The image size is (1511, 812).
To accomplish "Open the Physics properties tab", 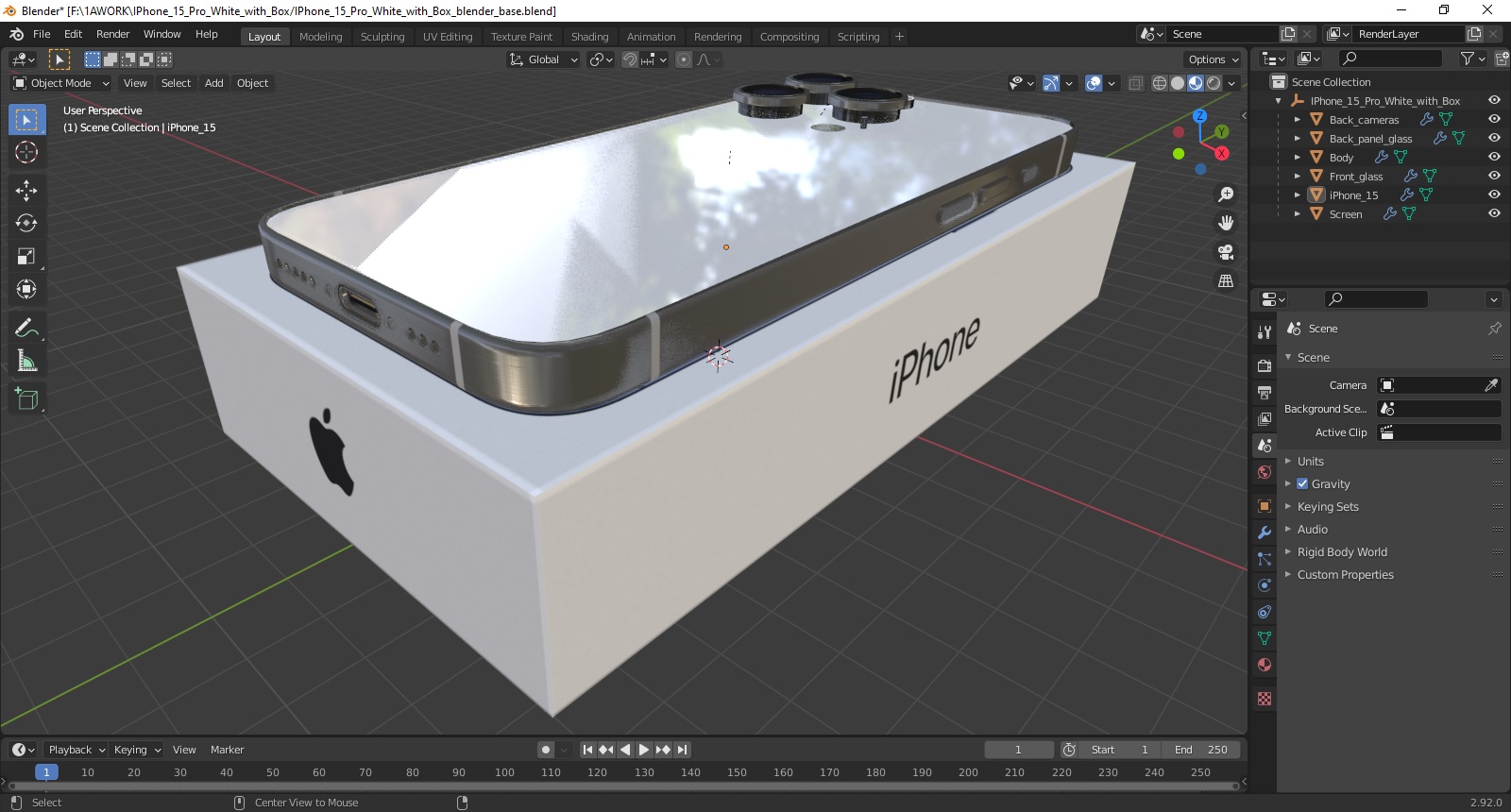I will pyautogui.click(x=1265, y=585).
